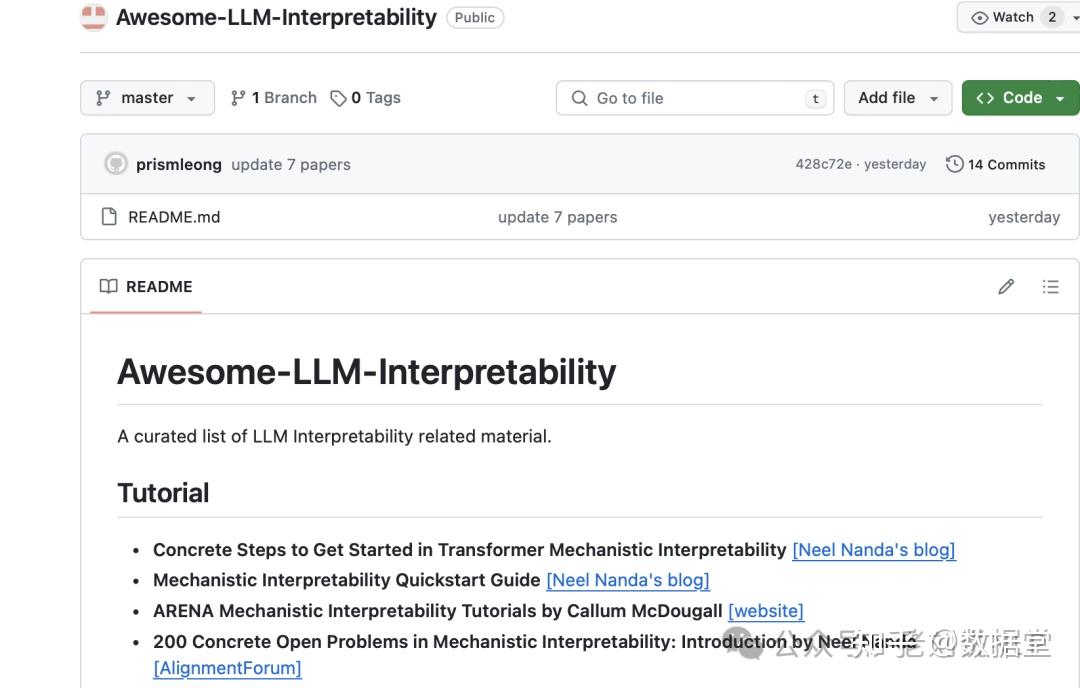Open the README outline list icon
The height and width of the screenshot is (688, 1080).
click(1050, 287)
